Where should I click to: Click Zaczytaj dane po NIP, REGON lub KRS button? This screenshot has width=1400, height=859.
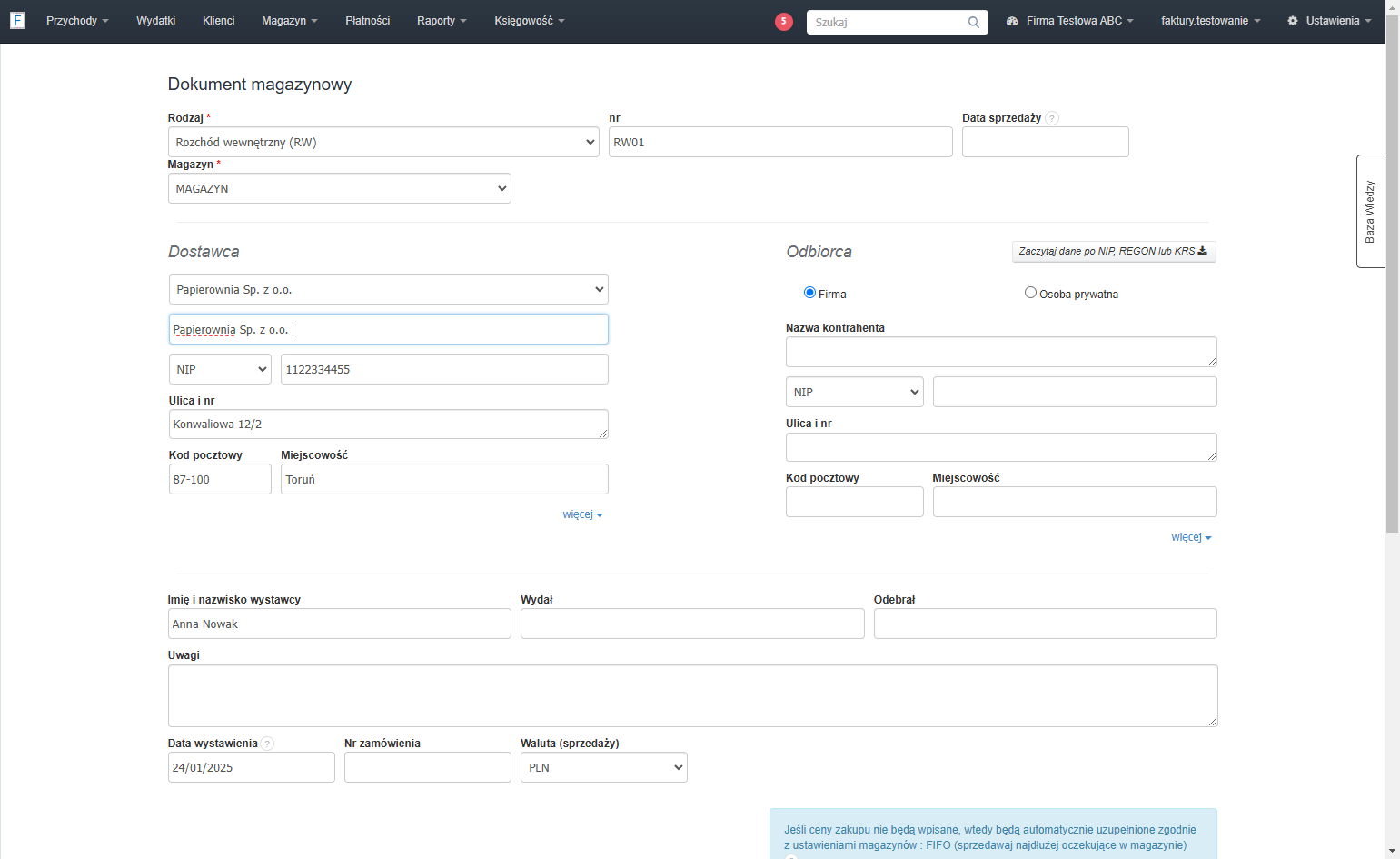coord(1114,252)
